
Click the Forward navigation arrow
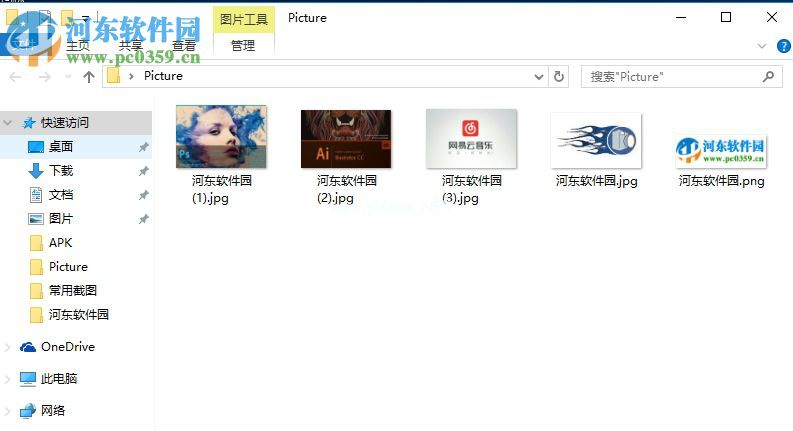click(45, 76)
